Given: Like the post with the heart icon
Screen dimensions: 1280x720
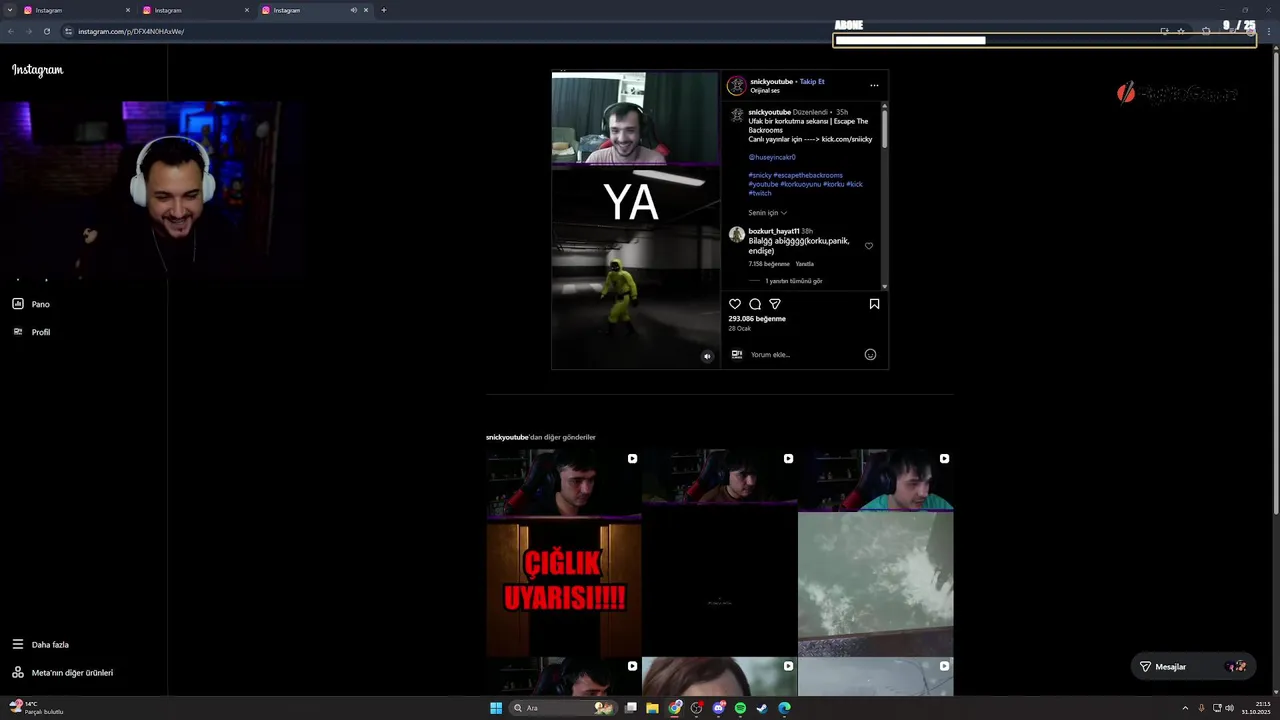Looking at the screenshot, I should (x=735, y=304).
